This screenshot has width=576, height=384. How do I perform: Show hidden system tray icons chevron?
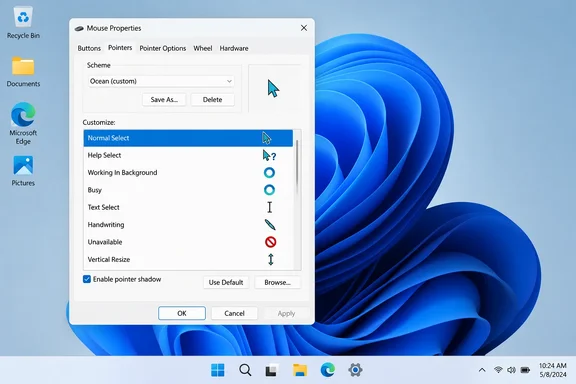482,370
